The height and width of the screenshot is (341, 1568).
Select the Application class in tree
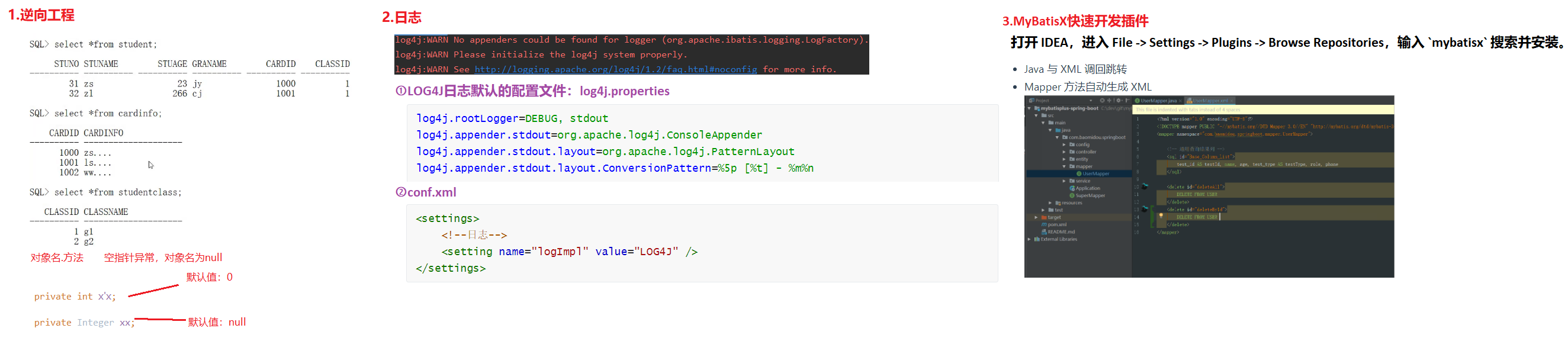coord(1087,188)
